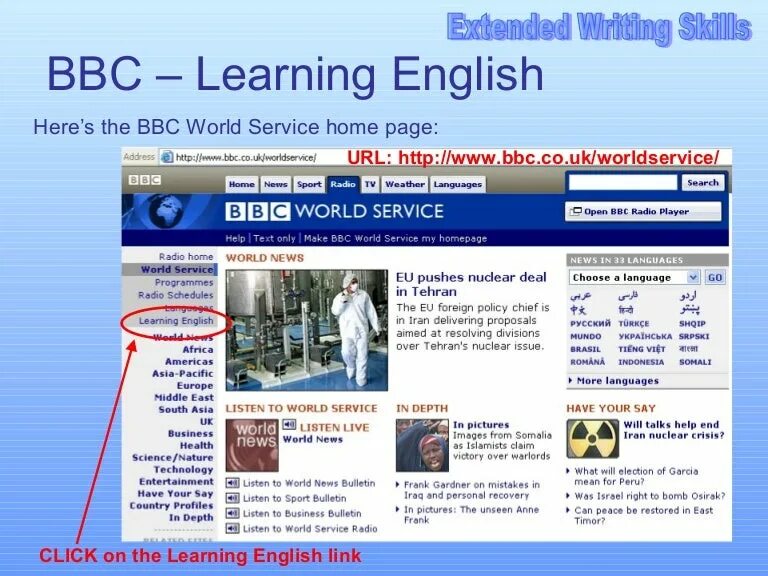Click the speaker icon beside LISTEN LIVE
The image size is (768, 576).
[x=289, y=425]
